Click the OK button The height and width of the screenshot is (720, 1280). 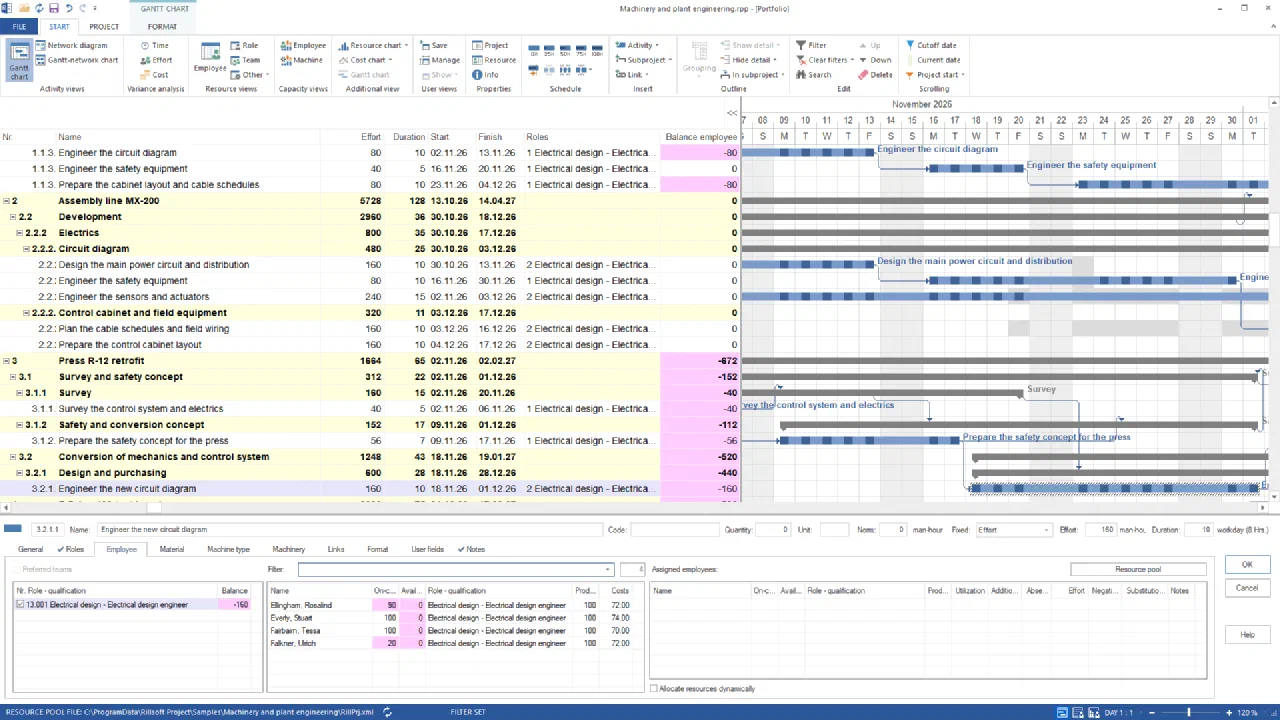(x=1247, y=565)
